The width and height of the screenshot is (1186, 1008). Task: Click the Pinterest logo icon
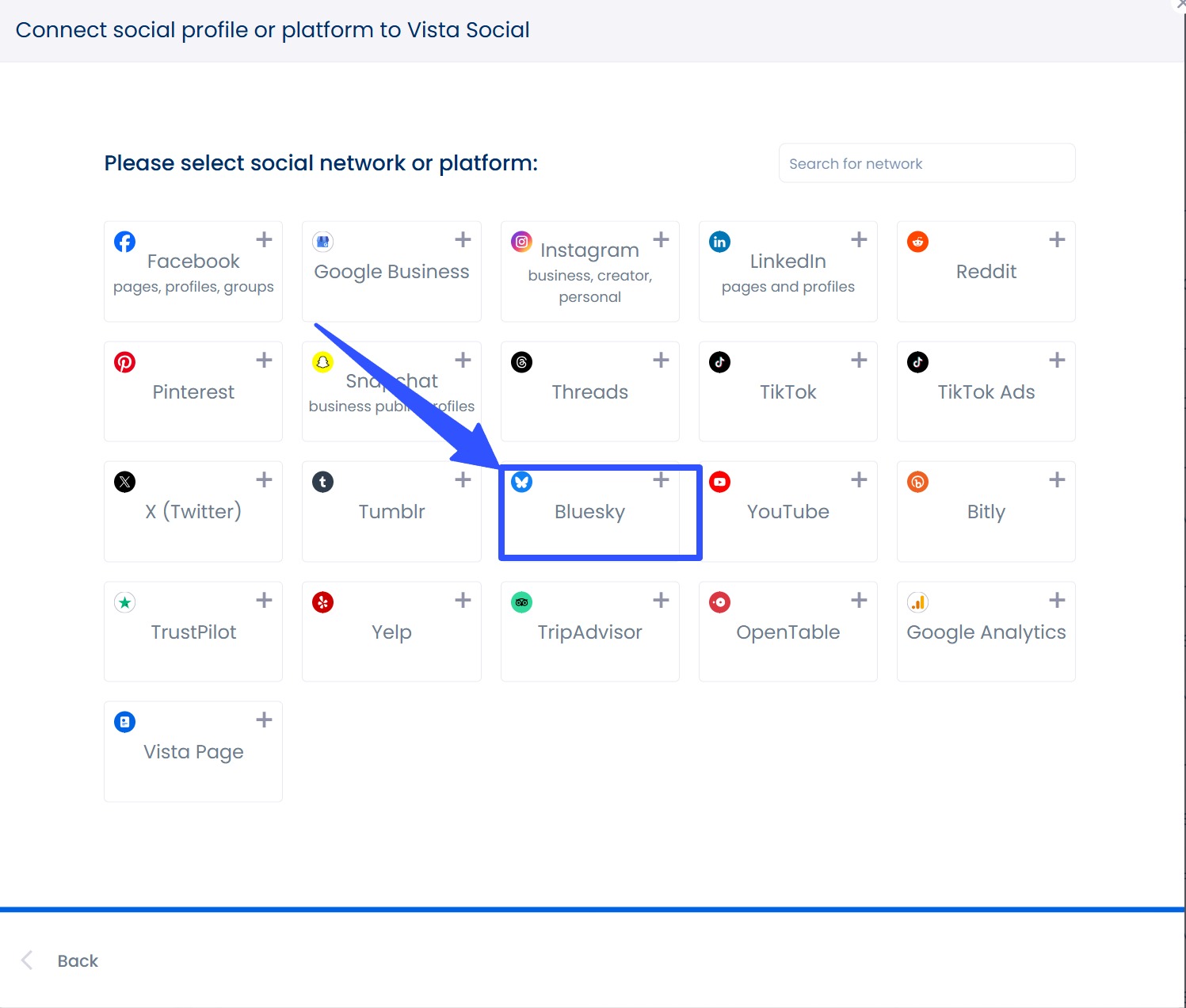[124, 362]
